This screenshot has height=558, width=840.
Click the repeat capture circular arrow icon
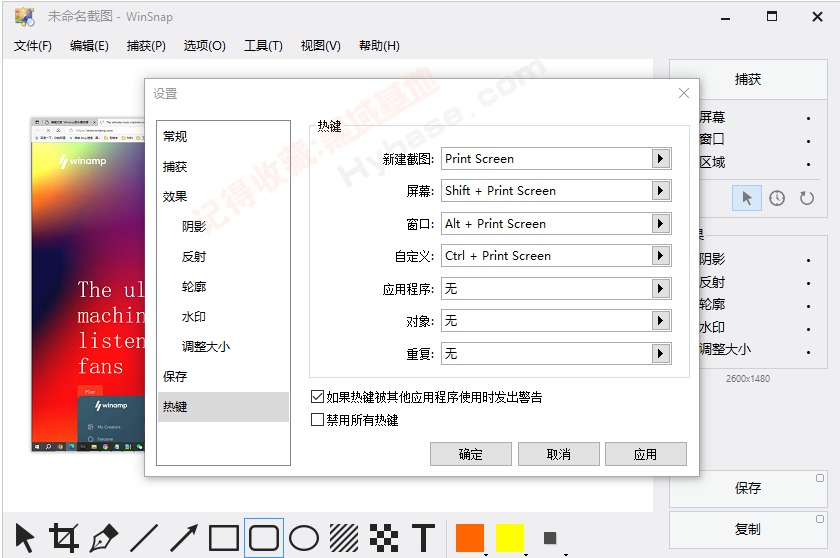point(807,199)
